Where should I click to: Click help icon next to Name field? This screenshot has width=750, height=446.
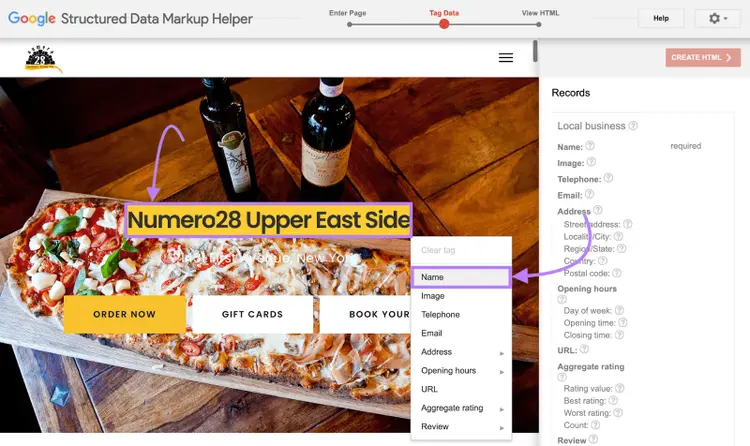click(x=590, y=145)
